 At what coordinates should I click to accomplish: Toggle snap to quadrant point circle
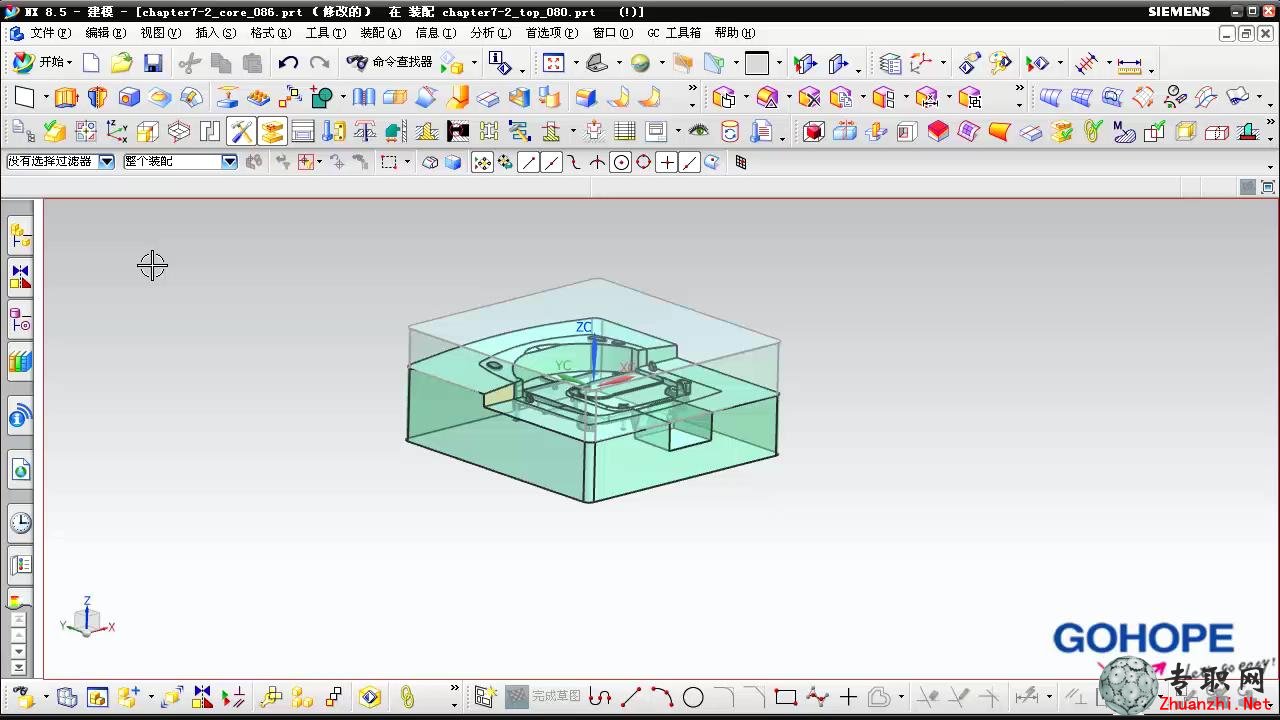click(644, 162)
